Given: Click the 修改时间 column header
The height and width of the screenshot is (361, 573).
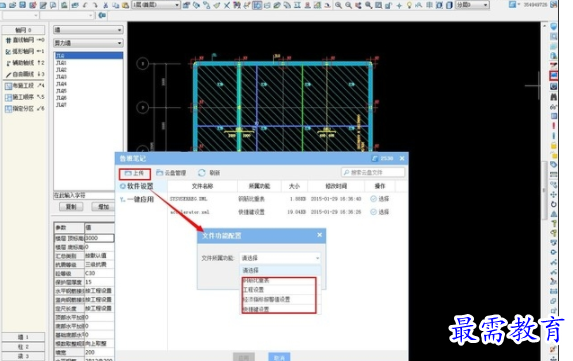Looking at the screenshot, I should coord(336,186).
